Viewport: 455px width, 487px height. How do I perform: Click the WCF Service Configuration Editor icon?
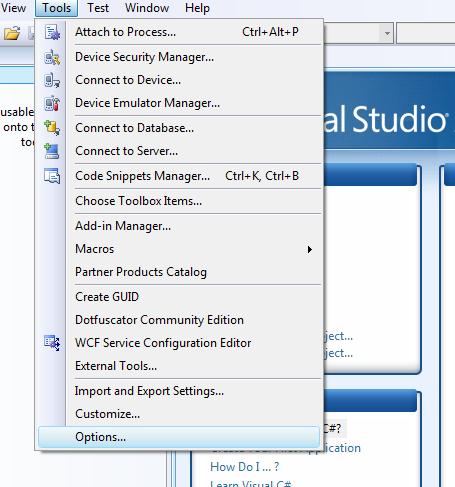52,343
